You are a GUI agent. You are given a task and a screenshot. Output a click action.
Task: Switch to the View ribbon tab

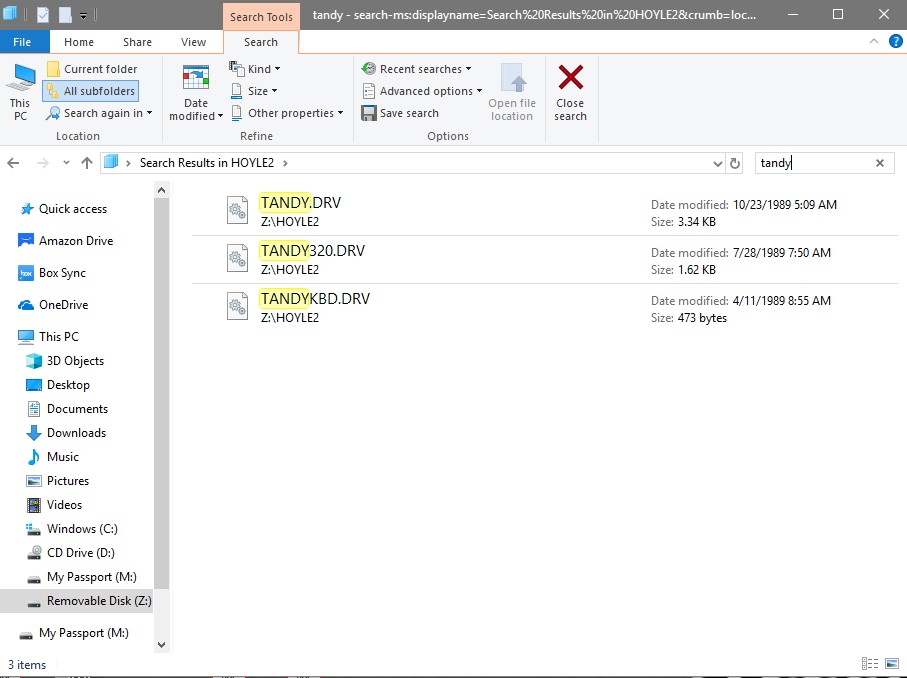193,42
